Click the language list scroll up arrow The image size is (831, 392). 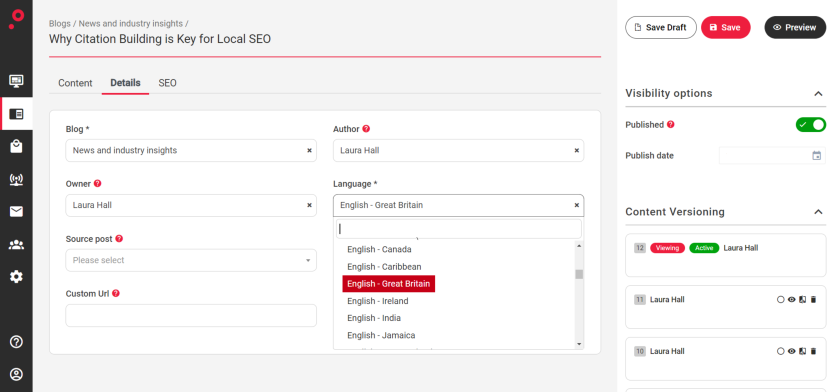[579, 246]
